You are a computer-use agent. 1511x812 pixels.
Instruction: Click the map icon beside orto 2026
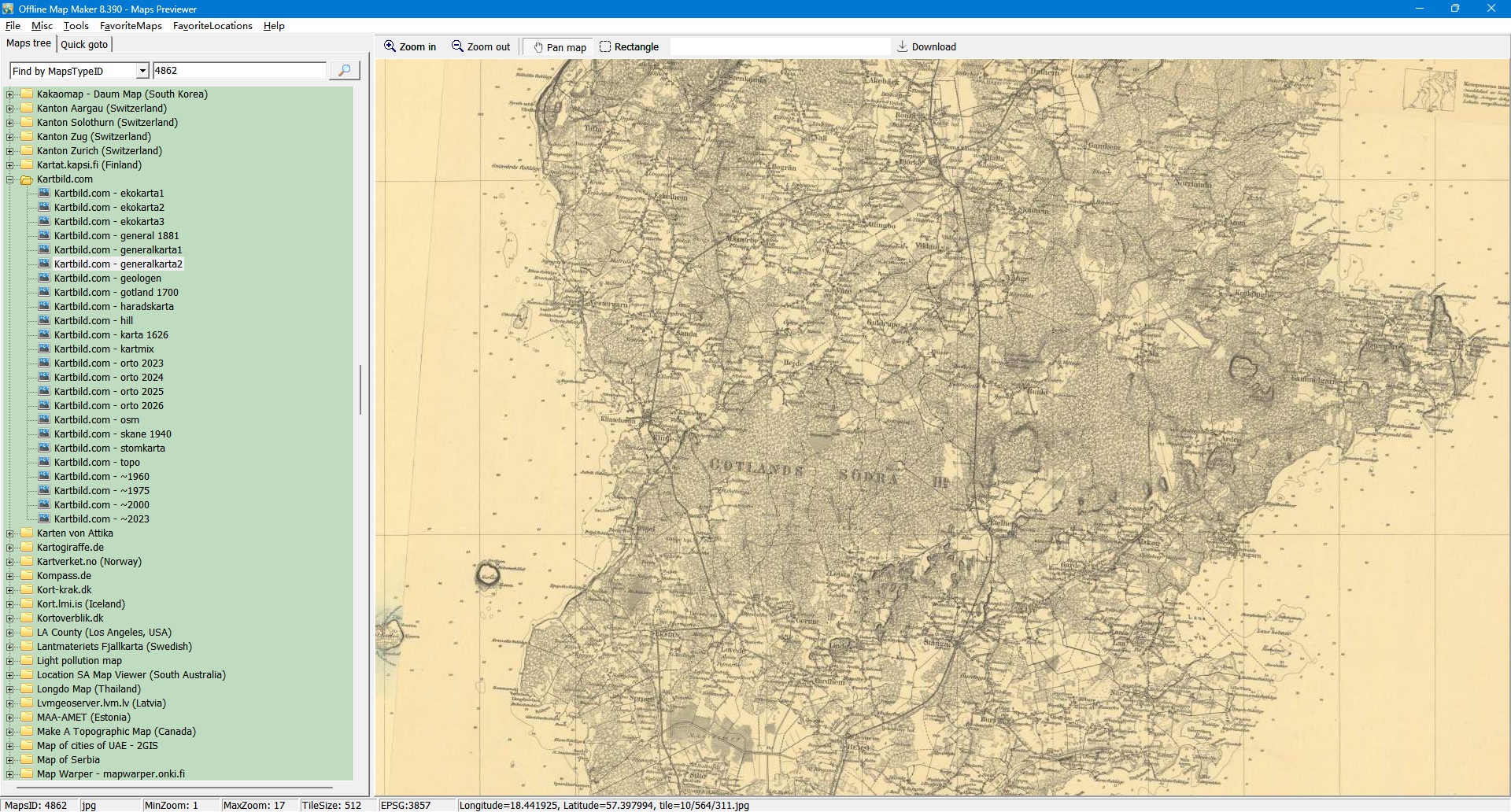click(x=44, y=405)
